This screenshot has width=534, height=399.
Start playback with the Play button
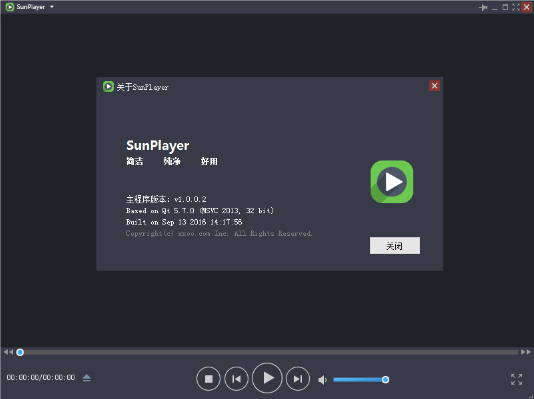267,378
